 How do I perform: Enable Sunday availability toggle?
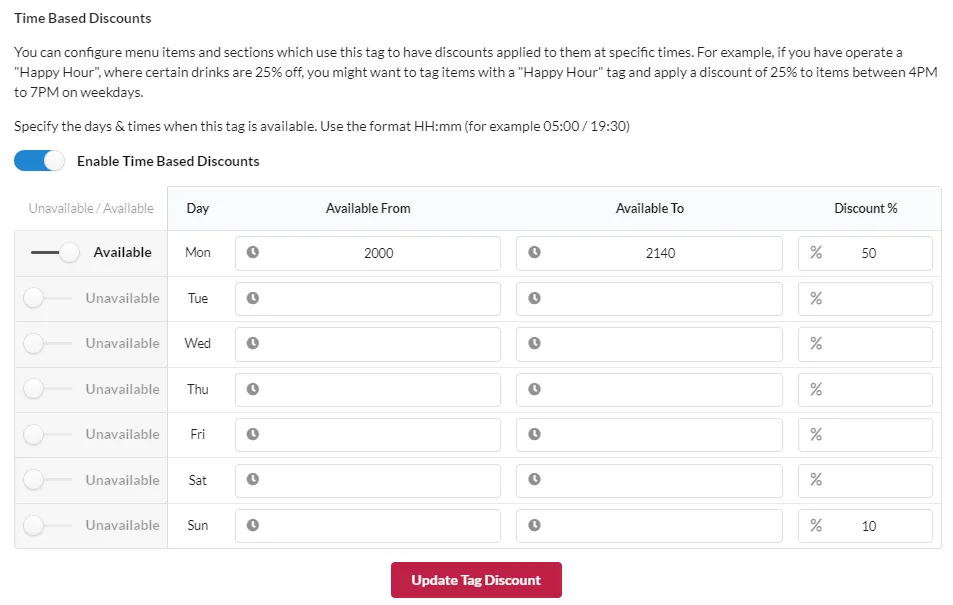click(47, 525)
